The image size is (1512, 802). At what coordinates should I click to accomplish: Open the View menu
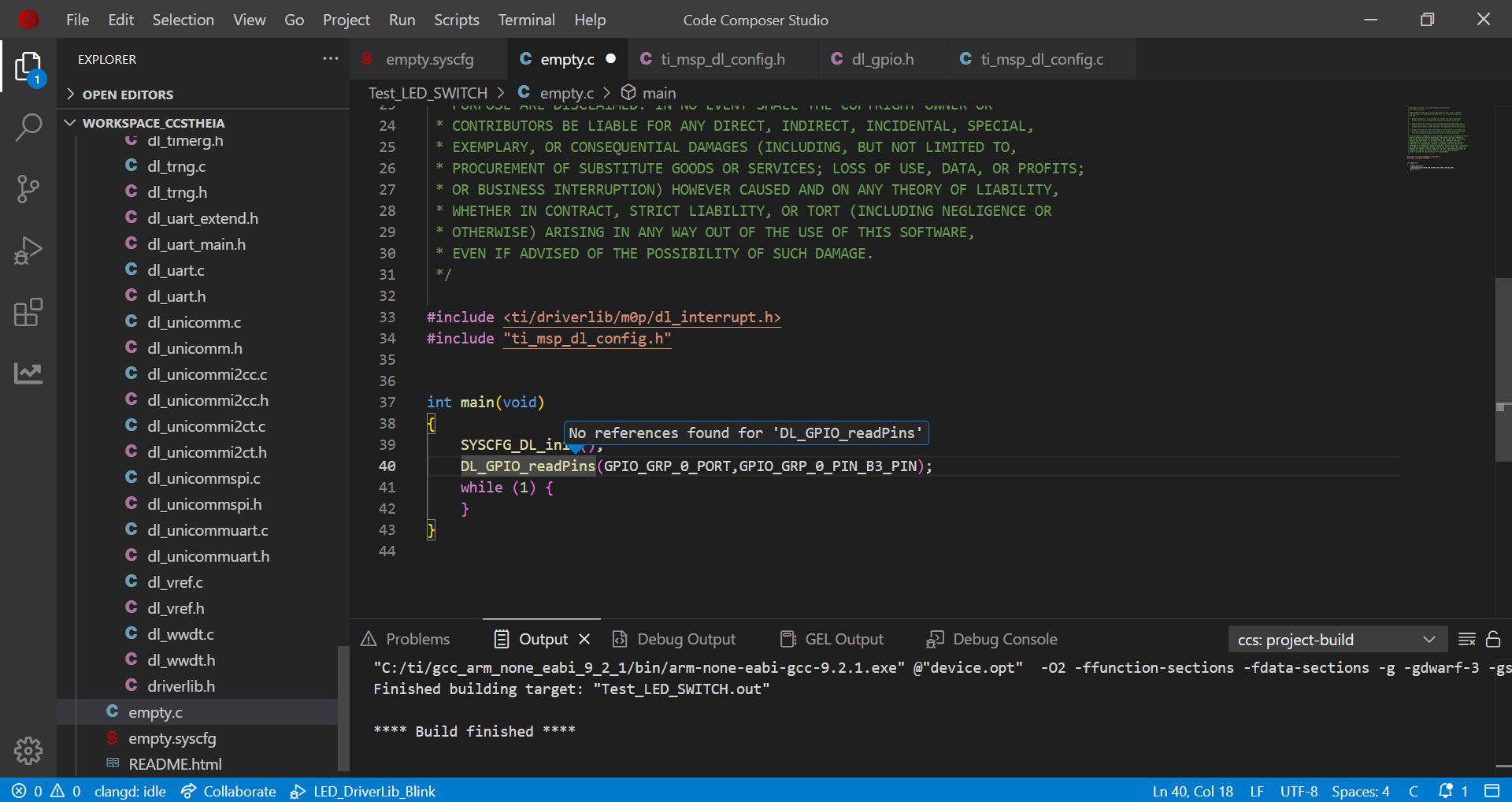tap(250, 20)
